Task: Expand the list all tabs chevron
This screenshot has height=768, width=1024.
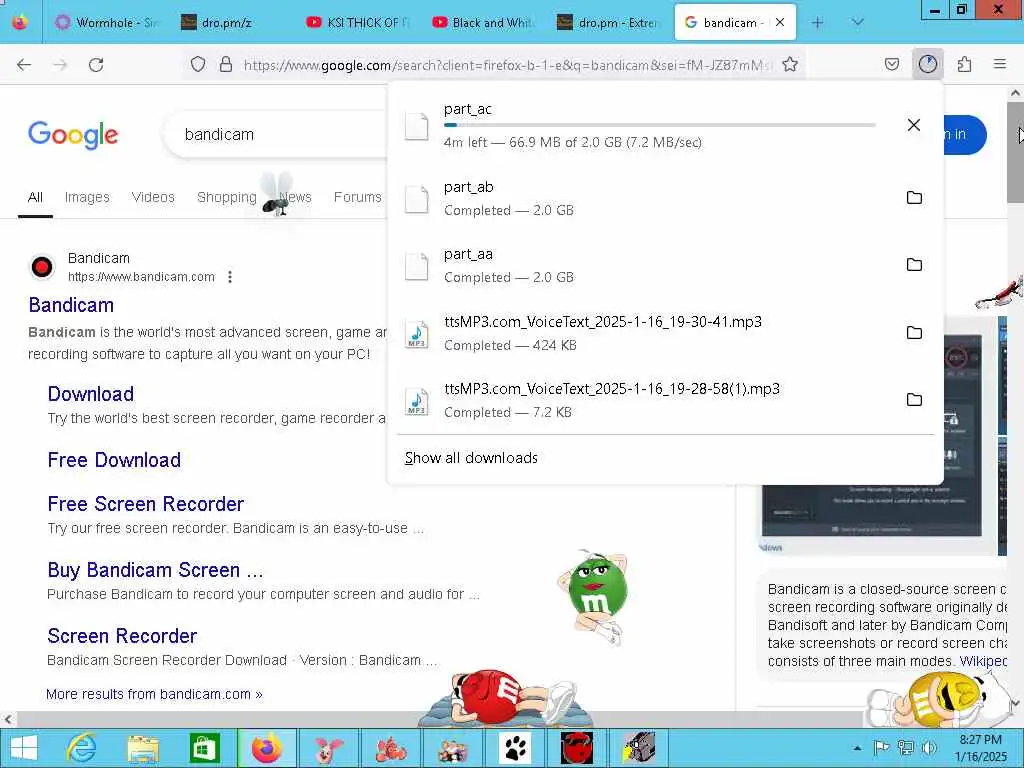Action: click(857, 23)
